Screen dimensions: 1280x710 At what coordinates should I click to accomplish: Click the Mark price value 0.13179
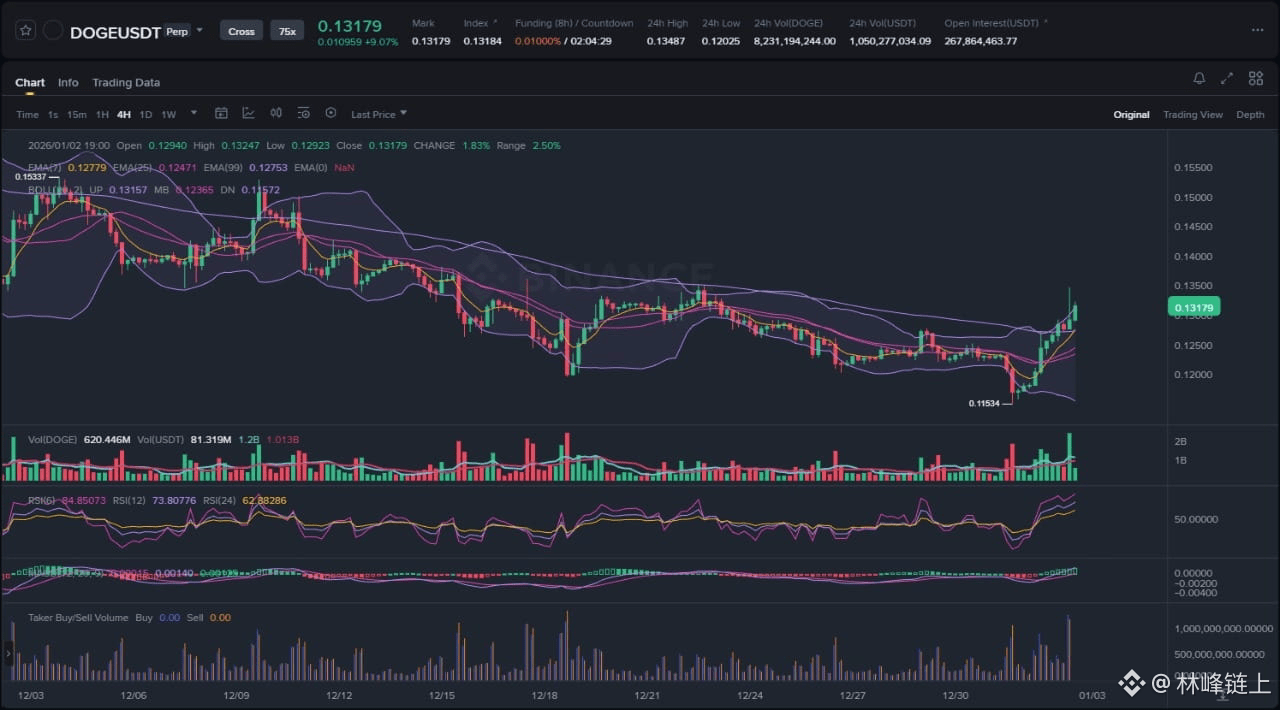tap(431, 41)
